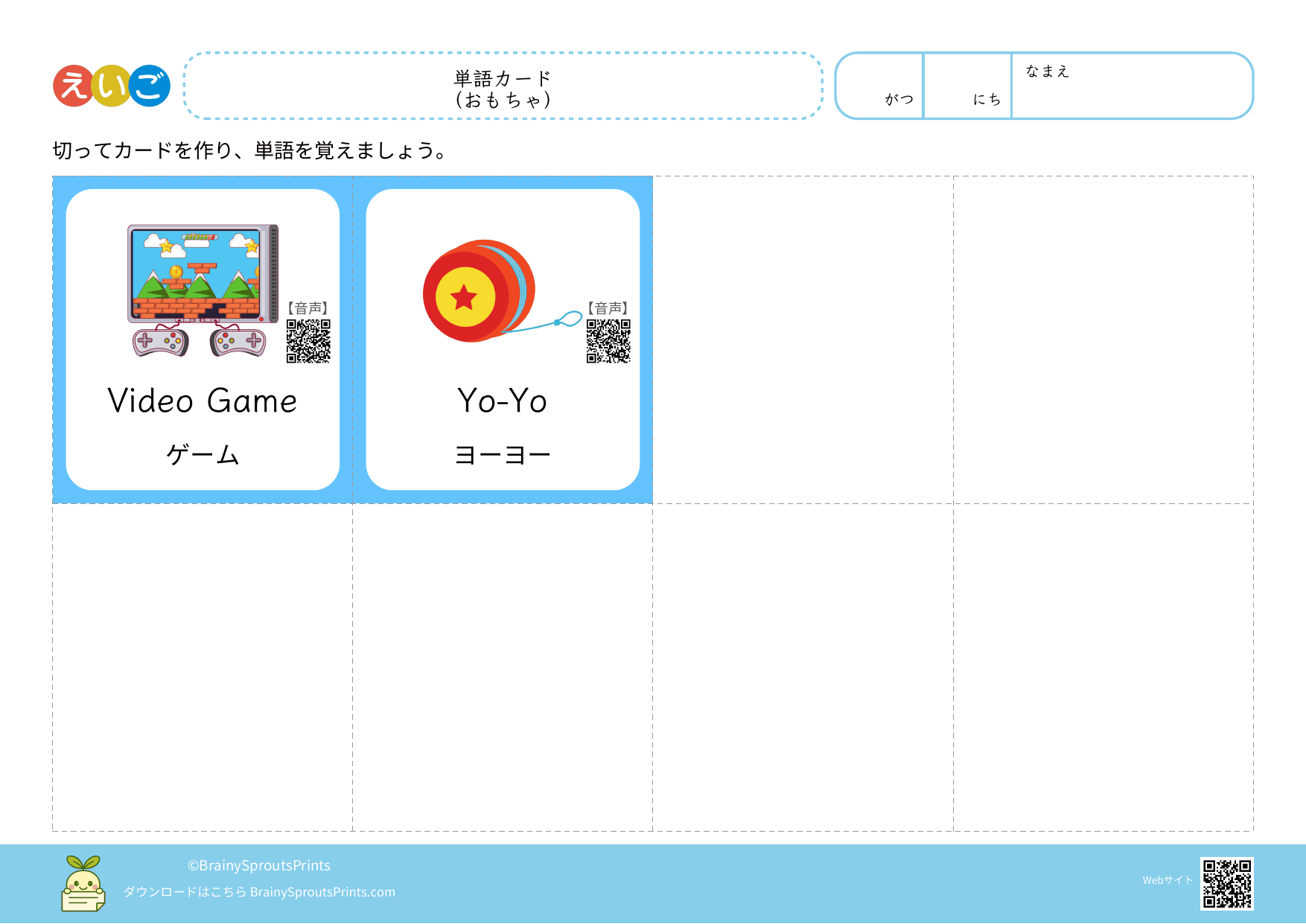The image size is (1306, 924).
Task: Click the Yo-Yo audio QR code
Action: (x=608, y=341)
